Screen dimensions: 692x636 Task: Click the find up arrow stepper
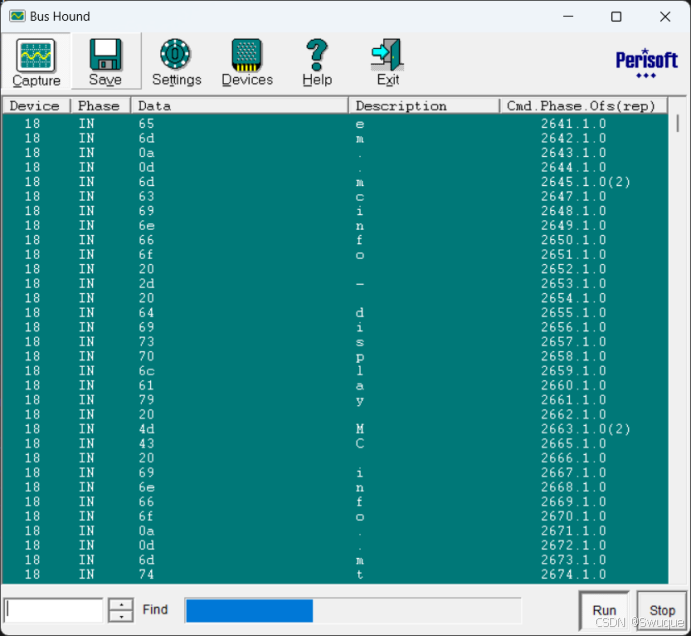tap(121, 604)
